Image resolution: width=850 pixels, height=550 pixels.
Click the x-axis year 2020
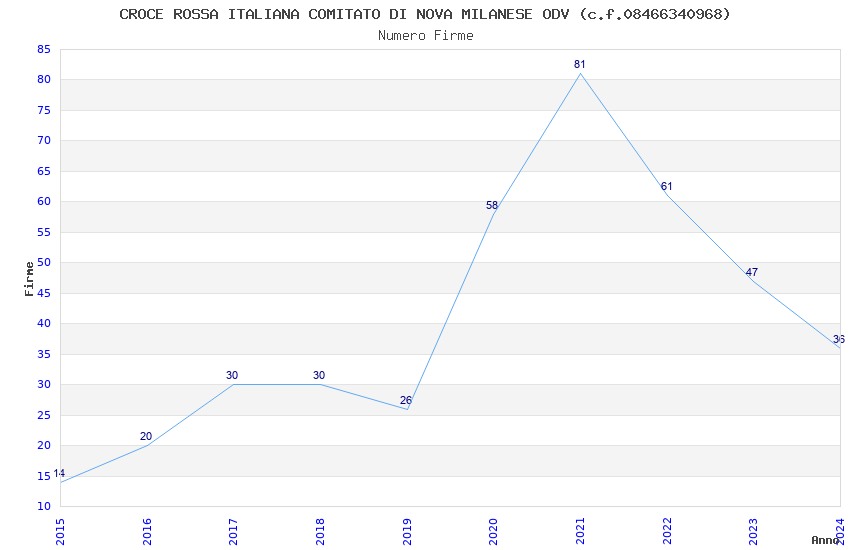point(493,532)
